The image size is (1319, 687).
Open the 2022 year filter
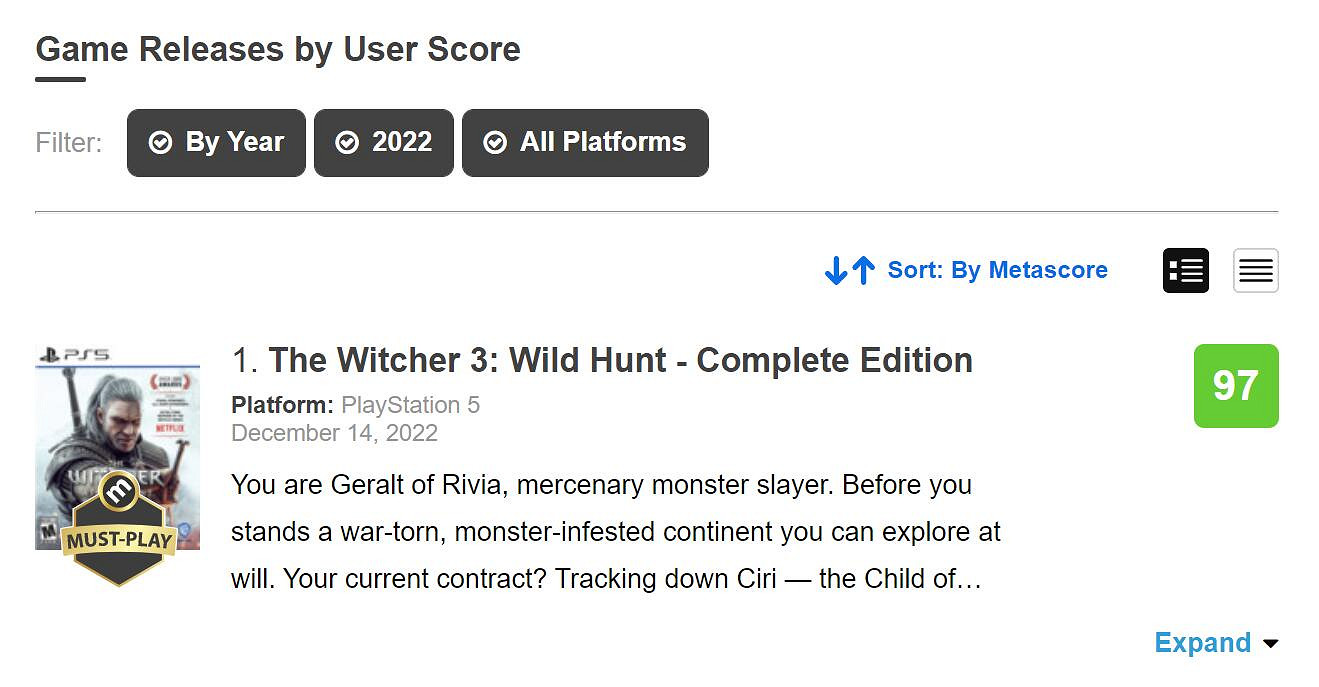point(384,143)
